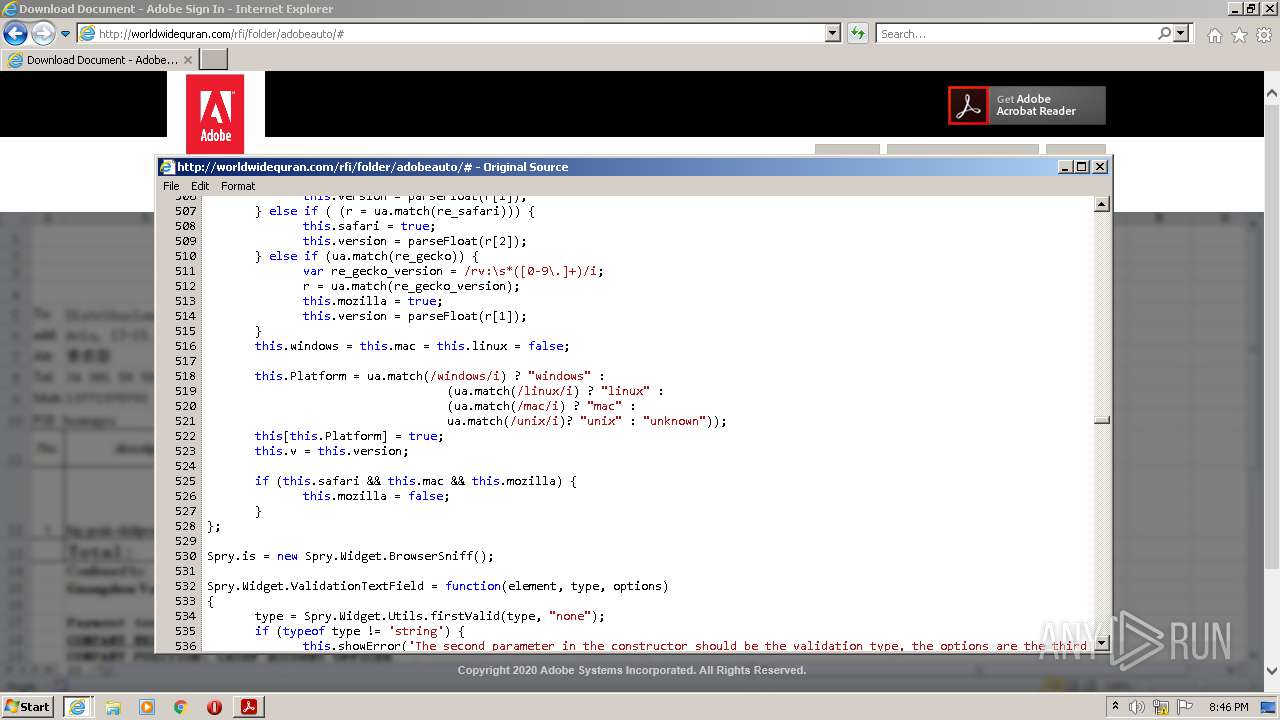This screenshot has height=720, width=1280.
Task: Click 'this.mozilla = true;' on line 513
Action: pos(372,301)
